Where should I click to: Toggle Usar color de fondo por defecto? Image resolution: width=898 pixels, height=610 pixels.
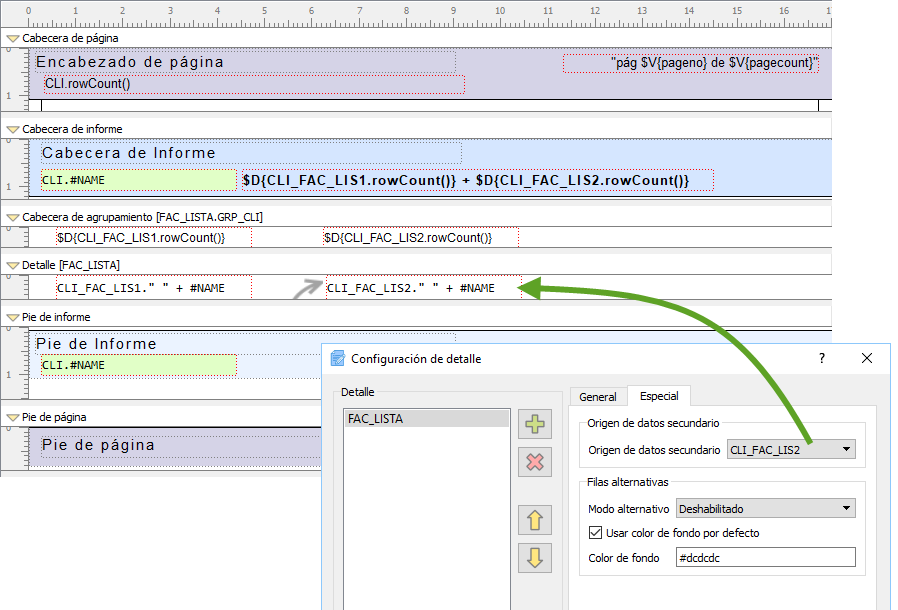[x=596, y=533]
